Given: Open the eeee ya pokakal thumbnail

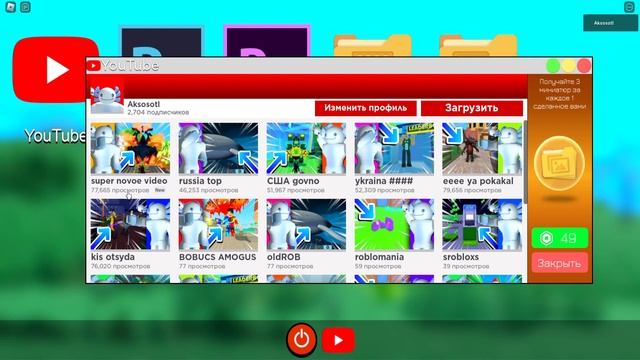Looking at the screenshot, I should coord(482,149).
